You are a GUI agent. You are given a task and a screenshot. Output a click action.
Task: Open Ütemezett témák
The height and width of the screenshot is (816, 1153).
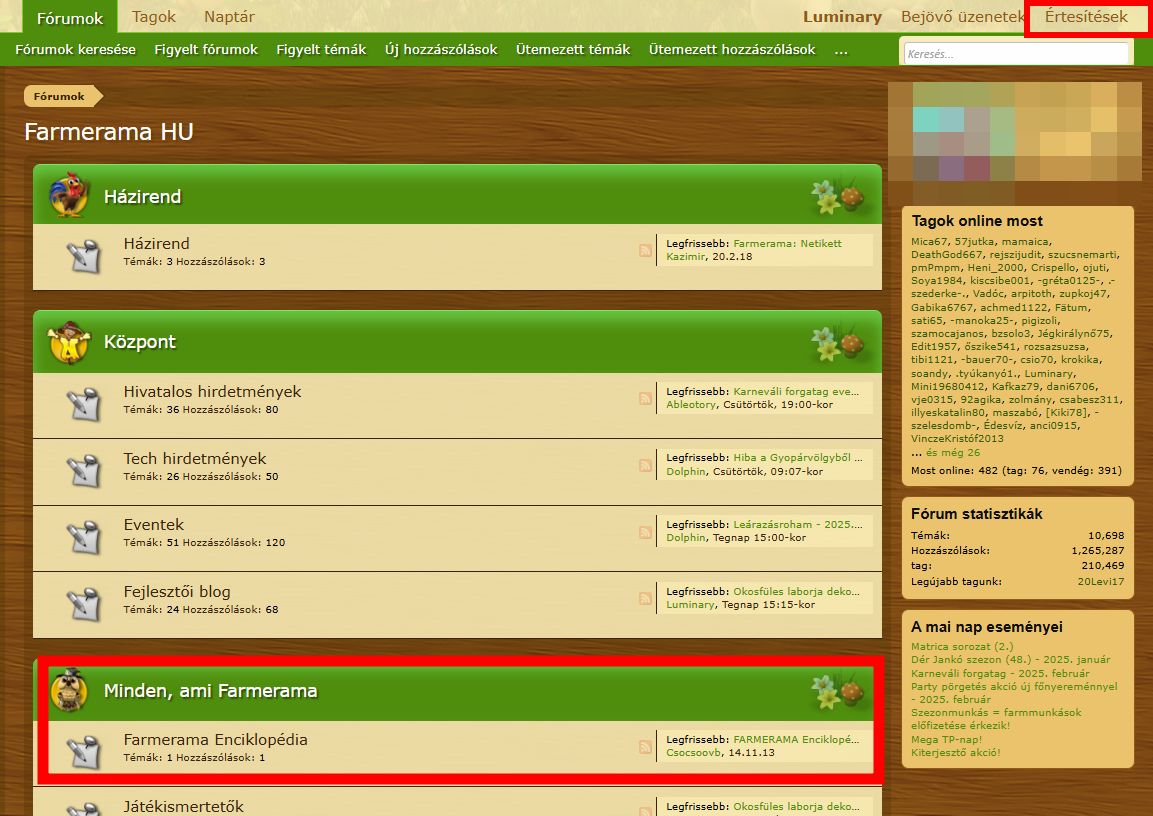573,49
